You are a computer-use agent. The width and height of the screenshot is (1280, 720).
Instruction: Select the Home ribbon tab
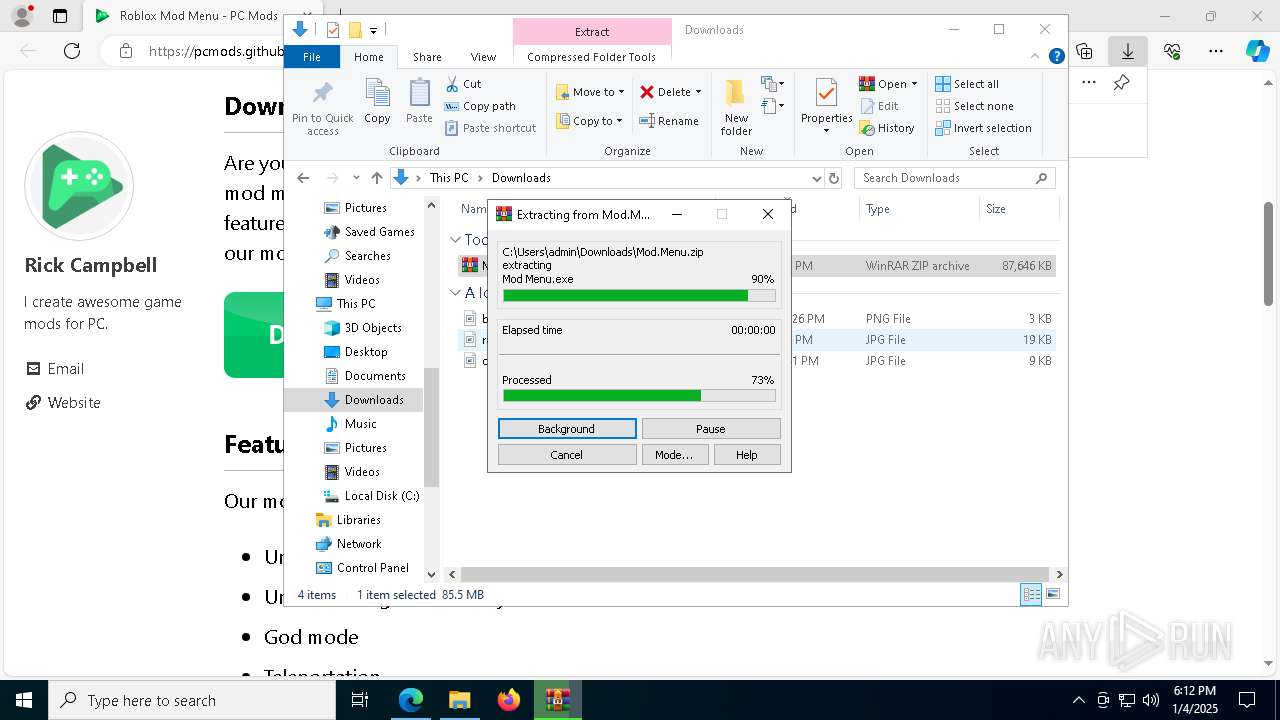pyautogui.click(x=368, y=57)
